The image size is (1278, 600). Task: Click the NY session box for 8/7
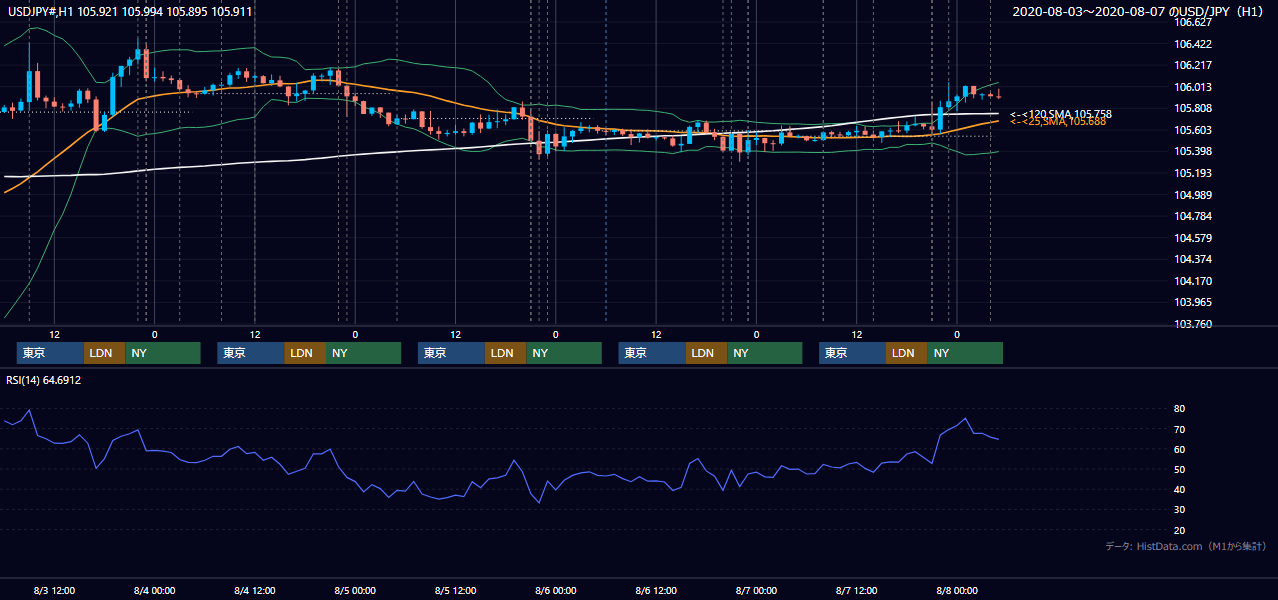coord(965,353)
